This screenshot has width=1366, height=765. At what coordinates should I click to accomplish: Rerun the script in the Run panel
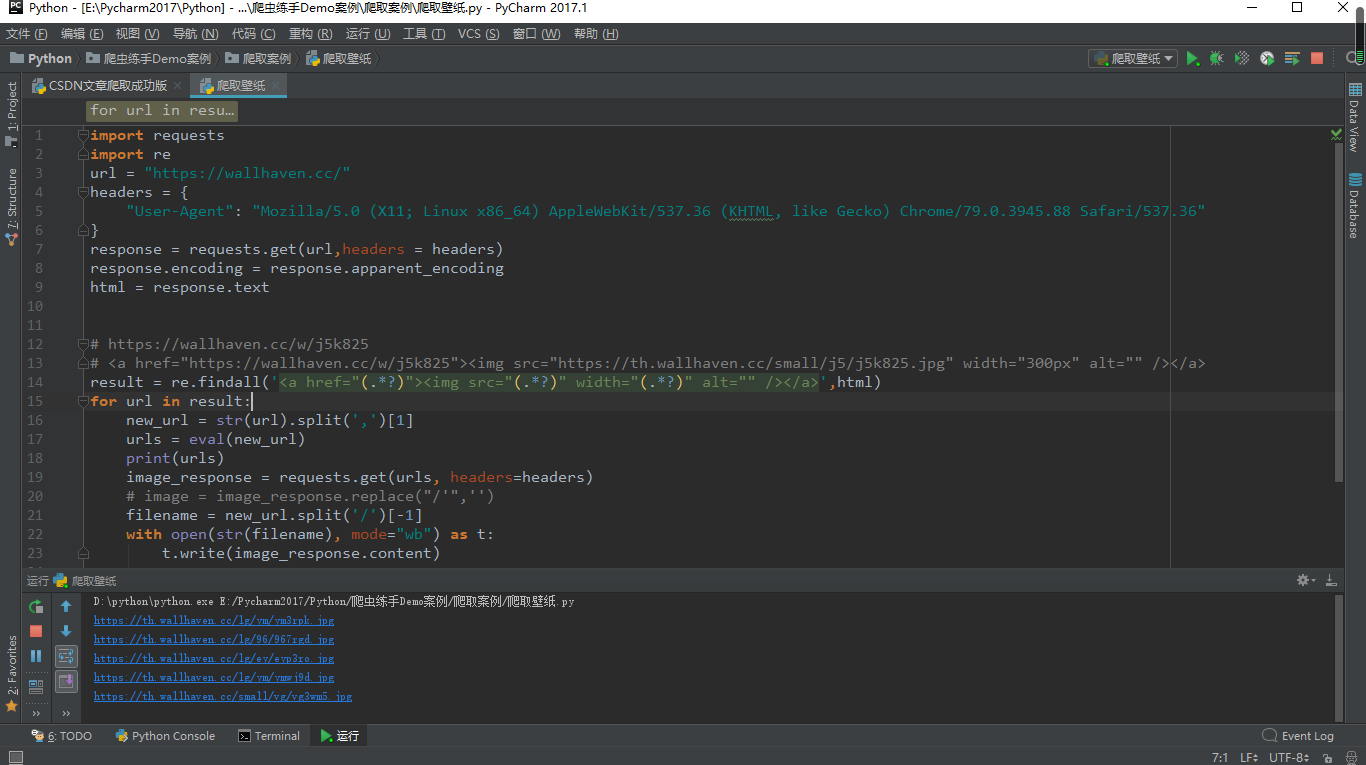click(x=36, y=606)
